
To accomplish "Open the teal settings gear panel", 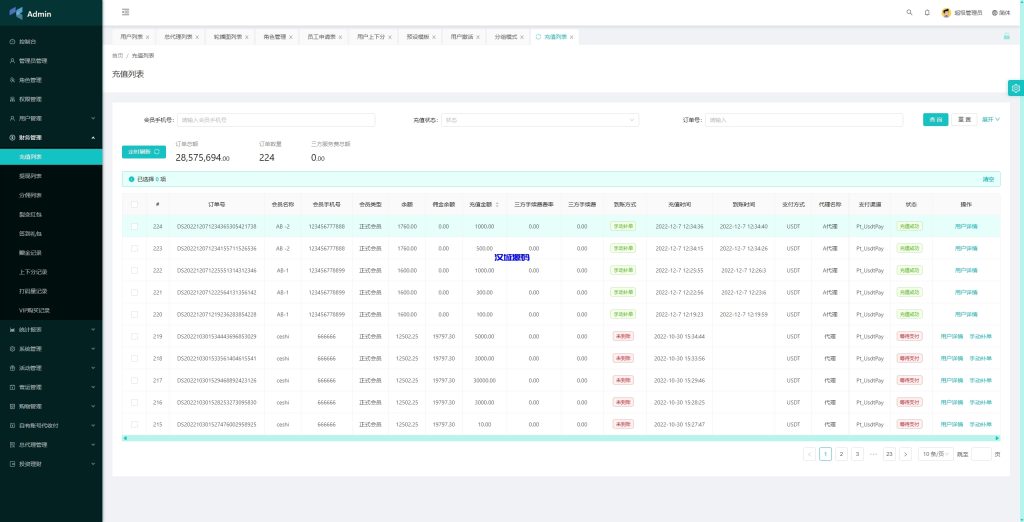I will pyautogui.click(x=1015, y=88).
